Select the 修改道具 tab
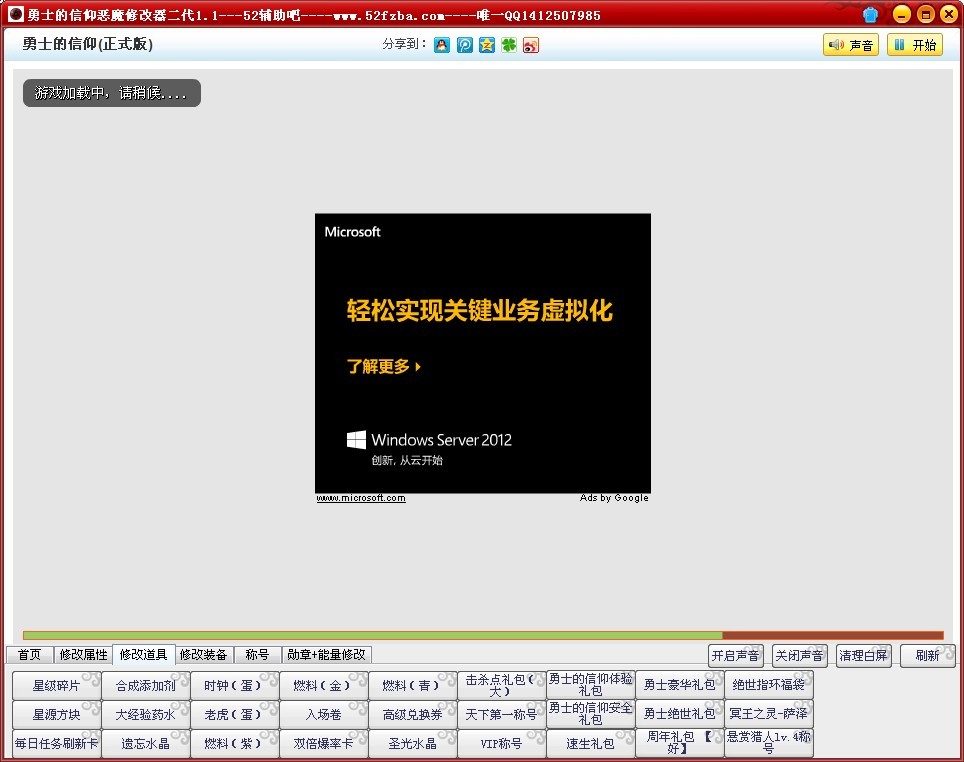Viewport: 964px width, 762px height. (144, 654)
